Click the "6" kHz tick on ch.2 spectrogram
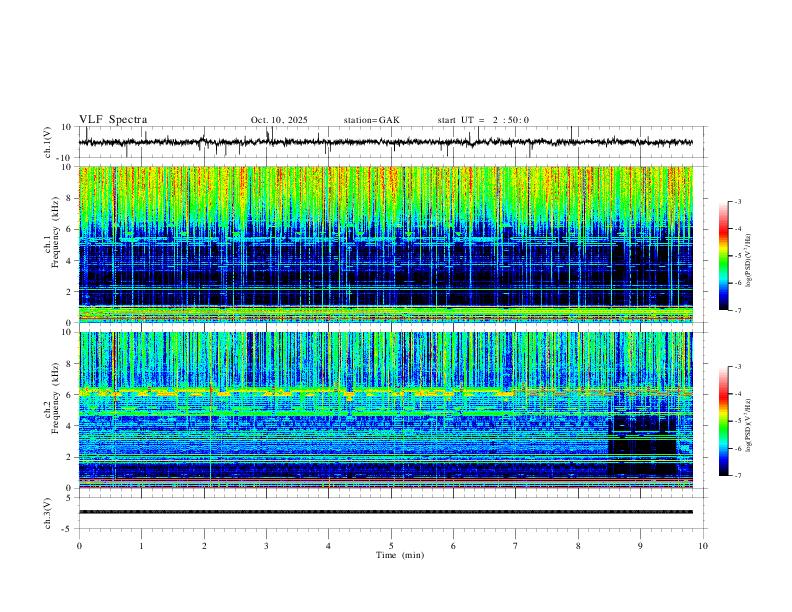Image resolution: width=792 pixels, height=612 pixels. pyautogui.click(x=70, y=395)
